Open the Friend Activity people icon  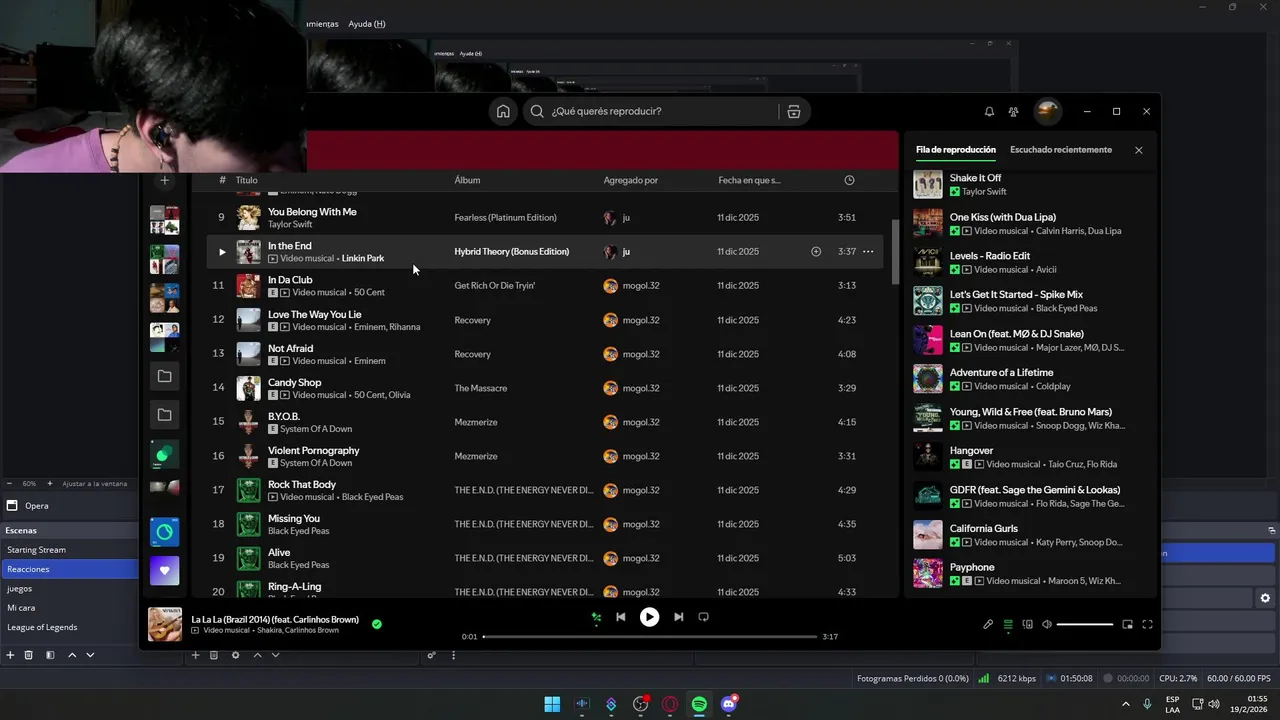1013,111
